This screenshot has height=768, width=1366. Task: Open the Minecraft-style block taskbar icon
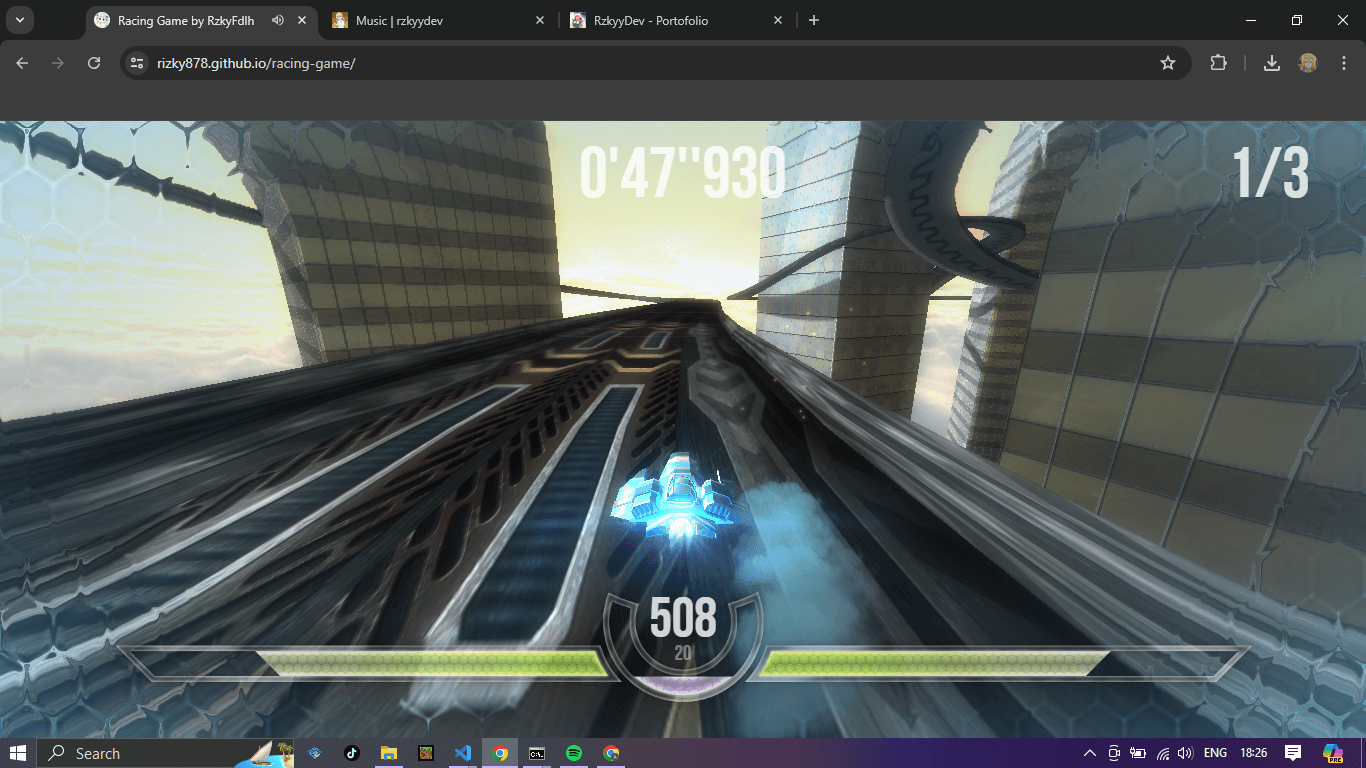click(426, 753)
